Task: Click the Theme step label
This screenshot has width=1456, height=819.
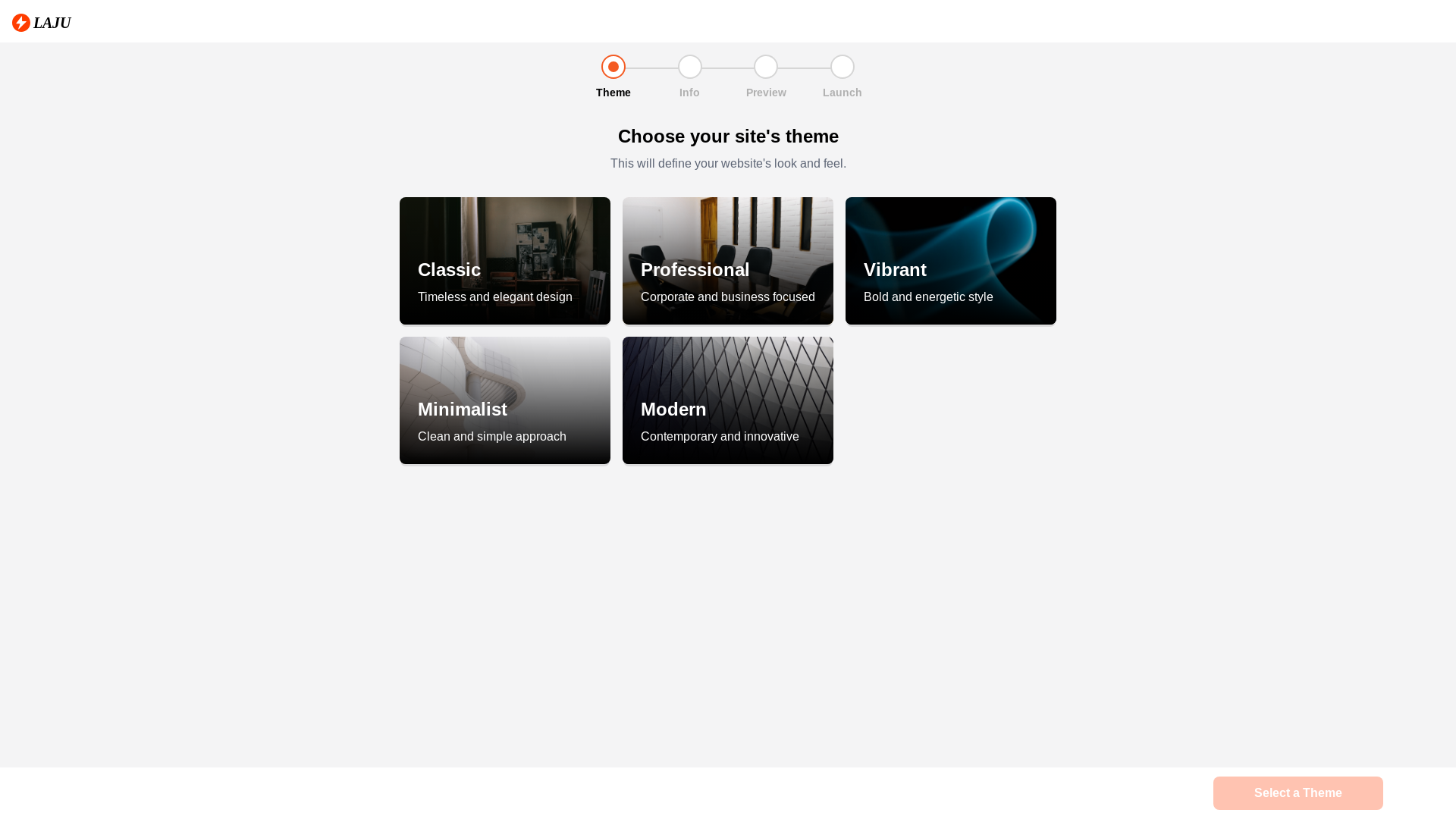Action: (613, 93)
